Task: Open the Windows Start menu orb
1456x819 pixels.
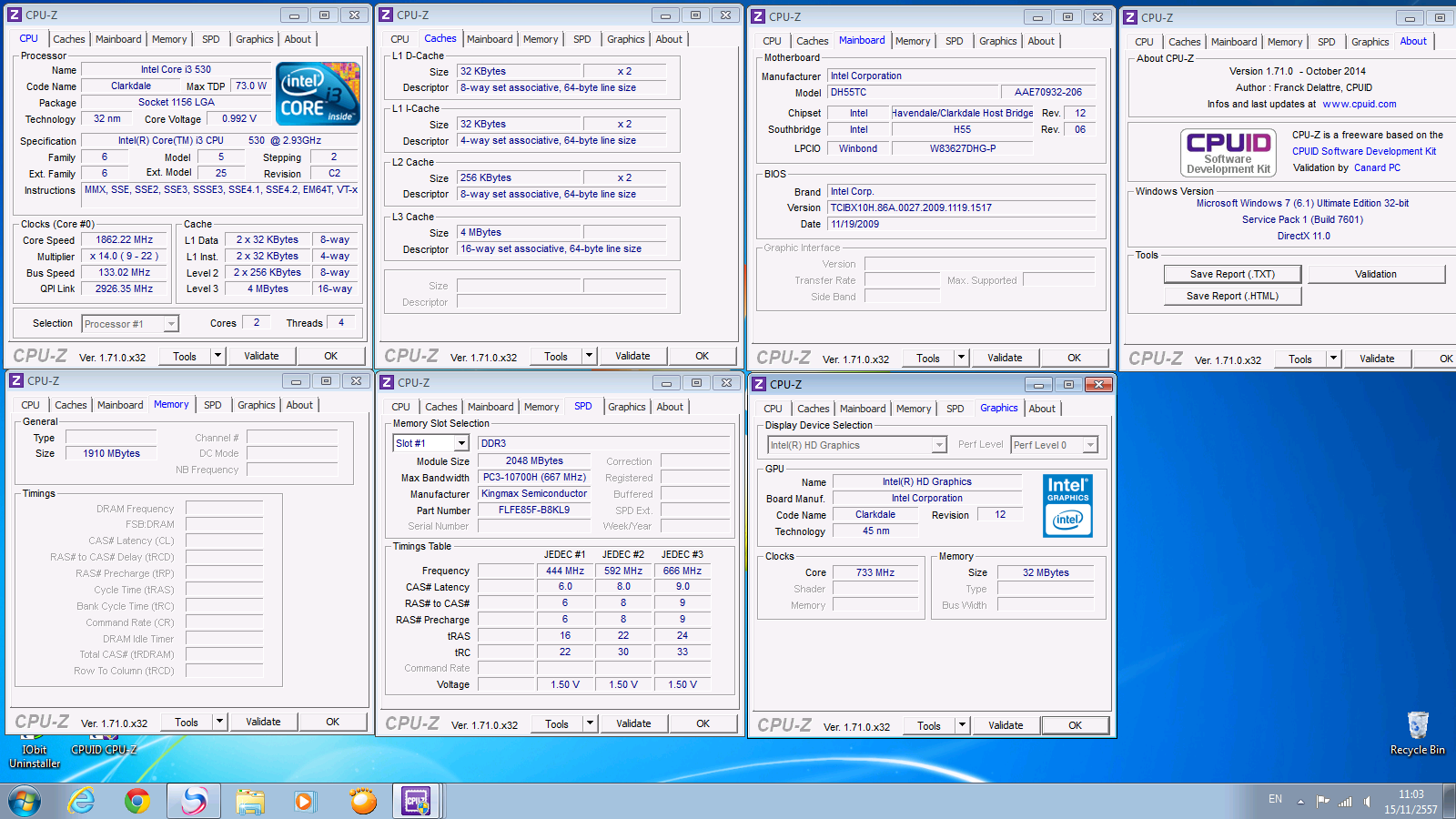Action: [25, 801]
